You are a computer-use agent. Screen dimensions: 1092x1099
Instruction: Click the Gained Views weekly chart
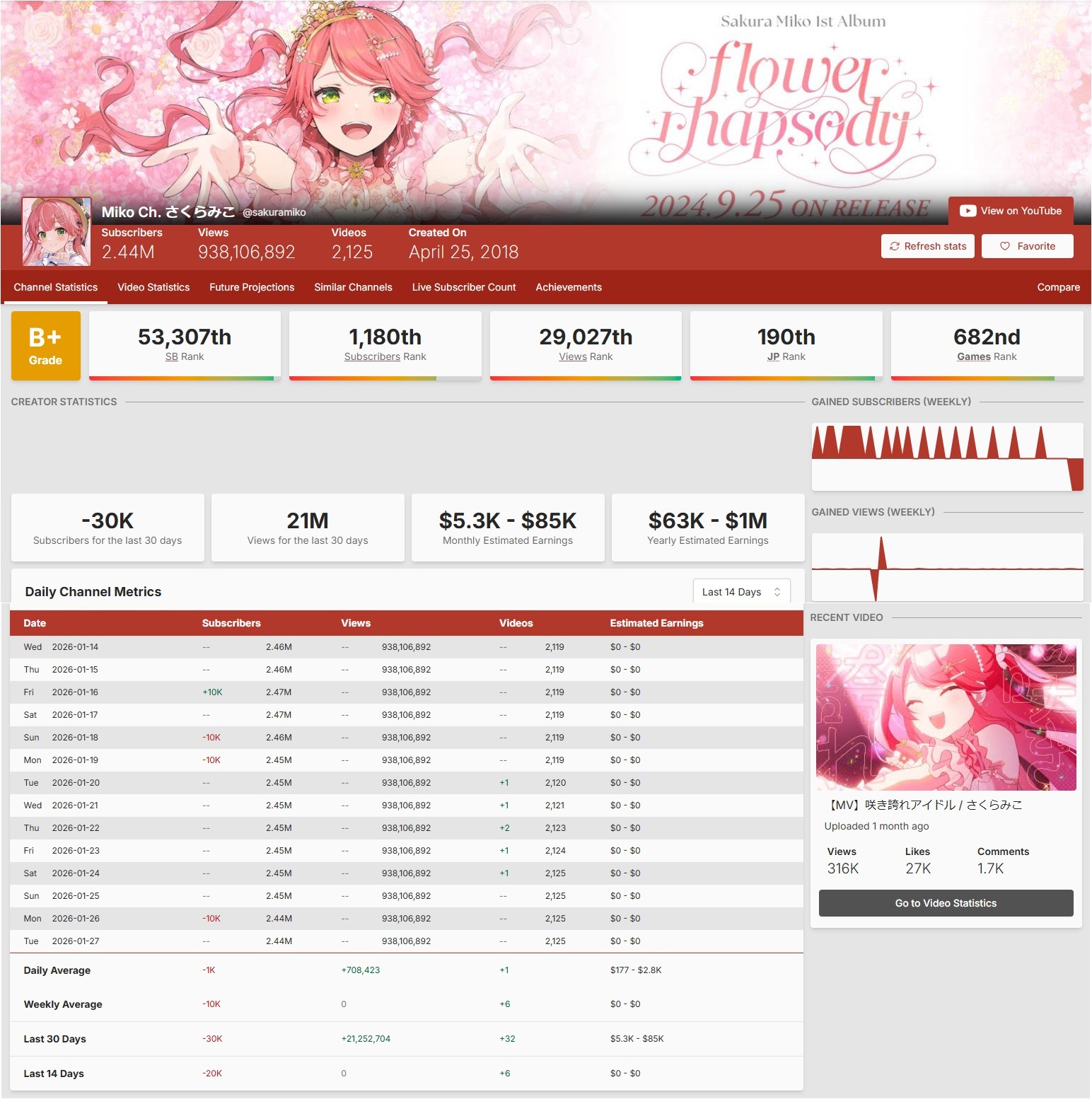pos(948,567)
